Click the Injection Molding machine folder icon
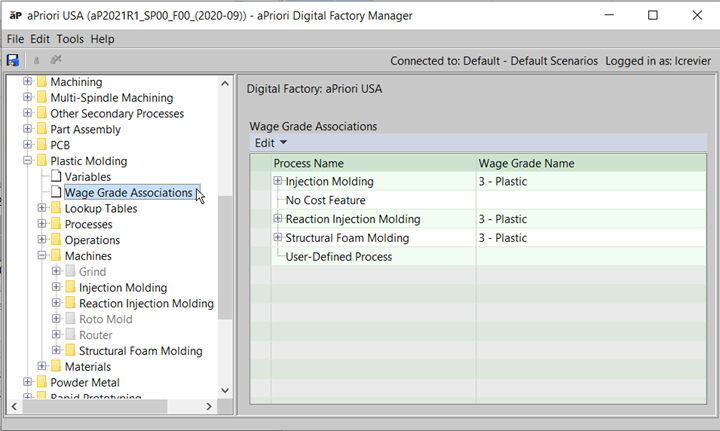720x431 pixels. pyautogui.click(x=70, y=287)
